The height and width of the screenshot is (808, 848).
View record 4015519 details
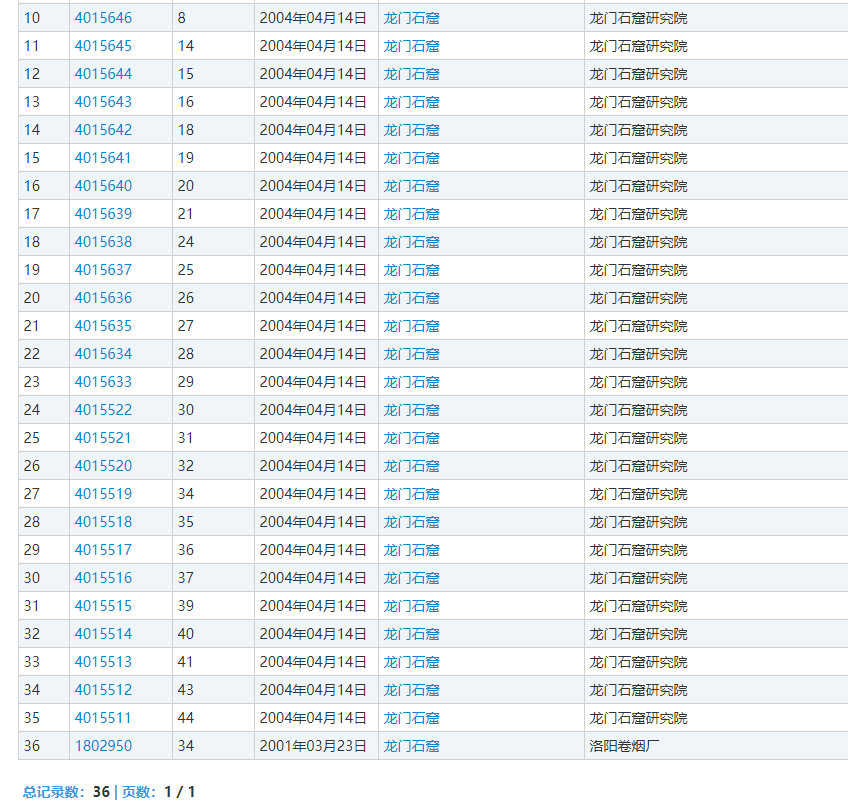[x=103, y=494]
